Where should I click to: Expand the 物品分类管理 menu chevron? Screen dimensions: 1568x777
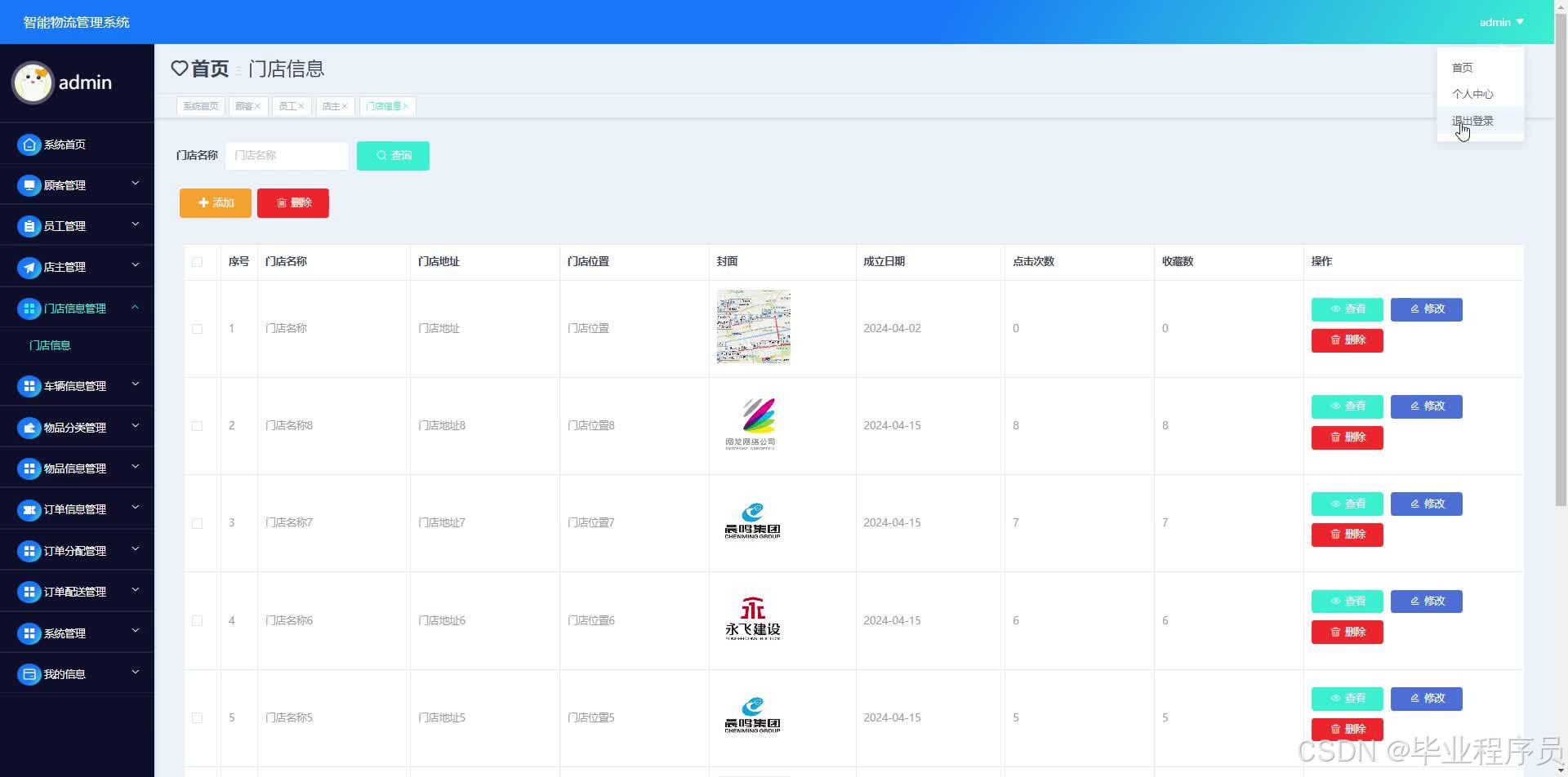[x=136, y=426]
